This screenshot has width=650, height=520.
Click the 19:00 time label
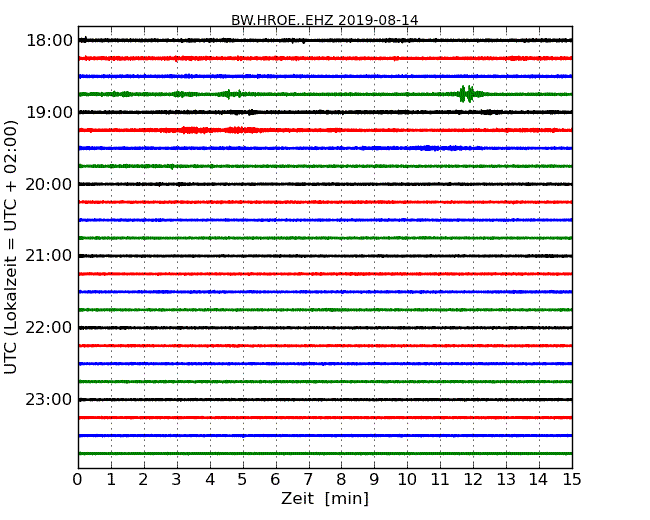(49, 112)
